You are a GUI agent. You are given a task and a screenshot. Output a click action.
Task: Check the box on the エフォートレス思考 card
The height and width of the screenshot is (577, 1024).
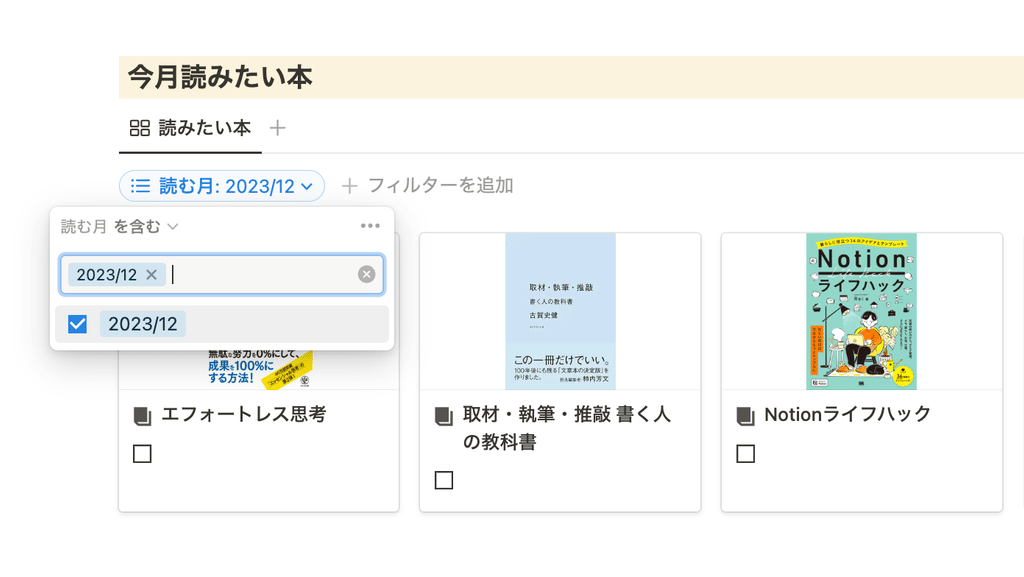tap(142, 454)
